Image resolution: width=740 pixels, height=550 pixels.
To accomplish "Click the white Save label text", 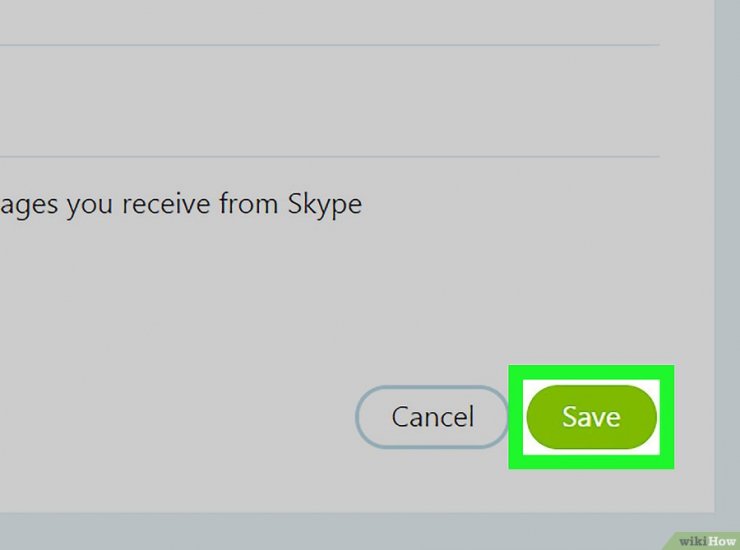I will (x=591, y=417).
